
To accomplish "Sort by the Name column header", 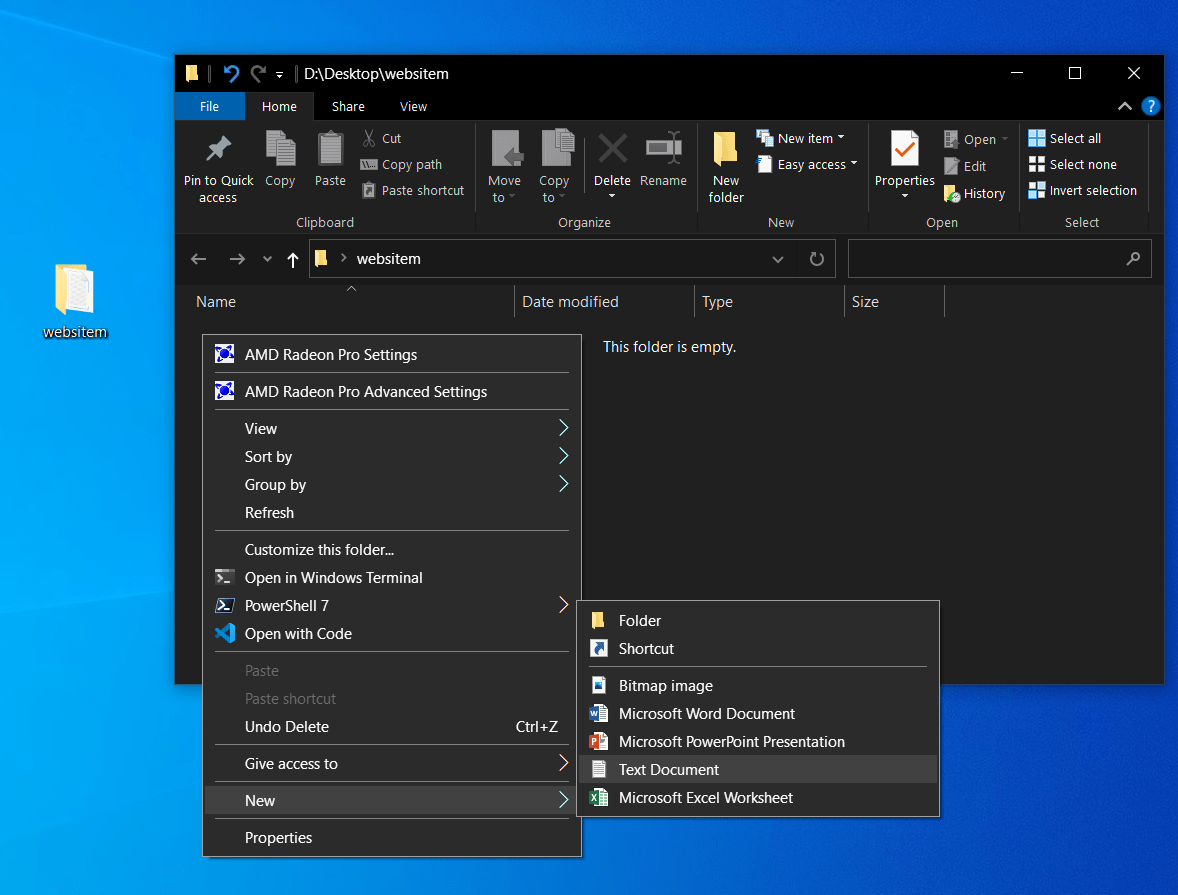I will 216,301.
